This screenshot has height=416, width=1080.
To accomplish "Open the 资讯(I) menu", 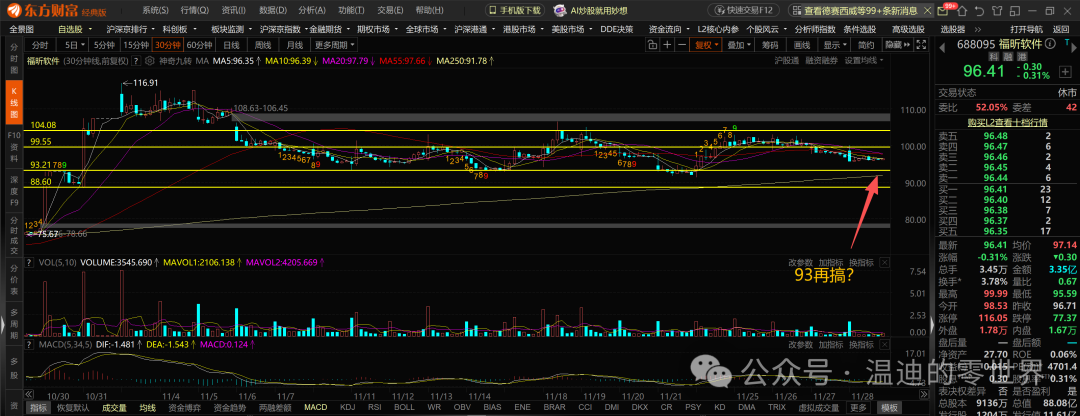I will pyautogui.click(x=233, y=10).
